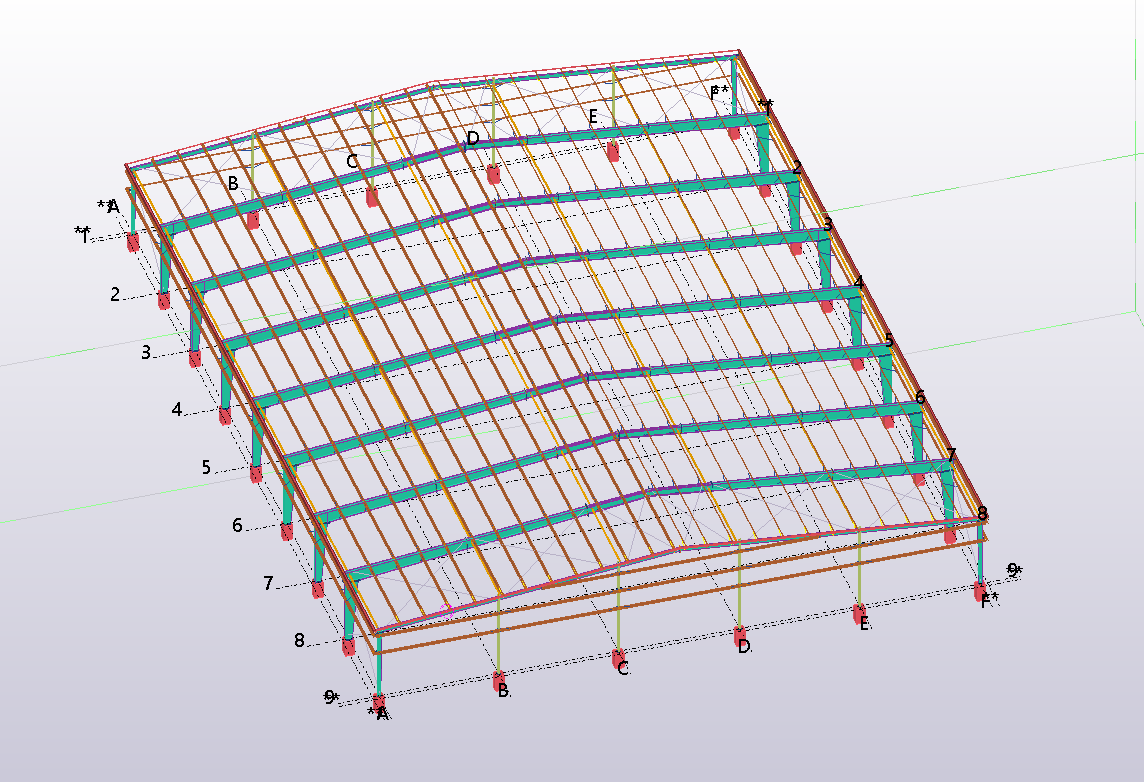Image resolution: width=1144 pixels, height=782 pixels.
Task: Pick the left column footing on grid line 6
Action: [x=287, y=531]
